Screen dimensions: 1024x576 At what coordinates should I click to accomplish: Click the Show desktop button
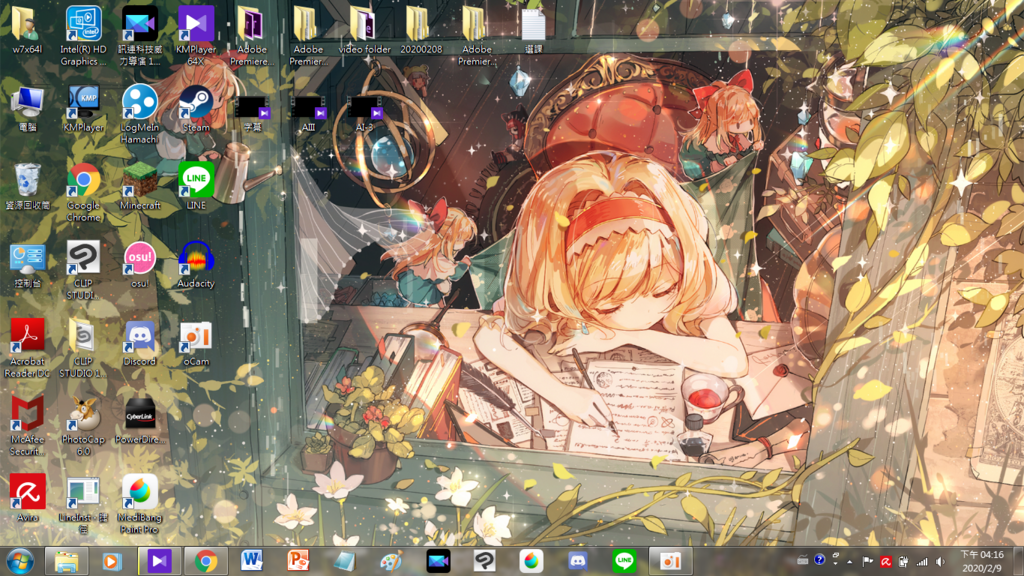pyautogui.click(x=1018, y=562)
